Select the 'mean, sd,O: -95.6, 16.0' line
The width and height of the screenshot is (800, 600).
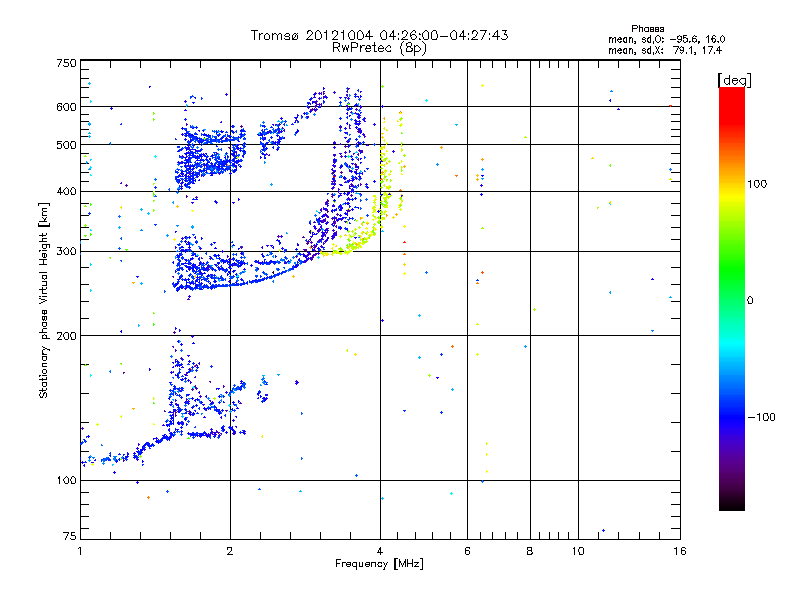pyautogui.click(x=666, y=39)
